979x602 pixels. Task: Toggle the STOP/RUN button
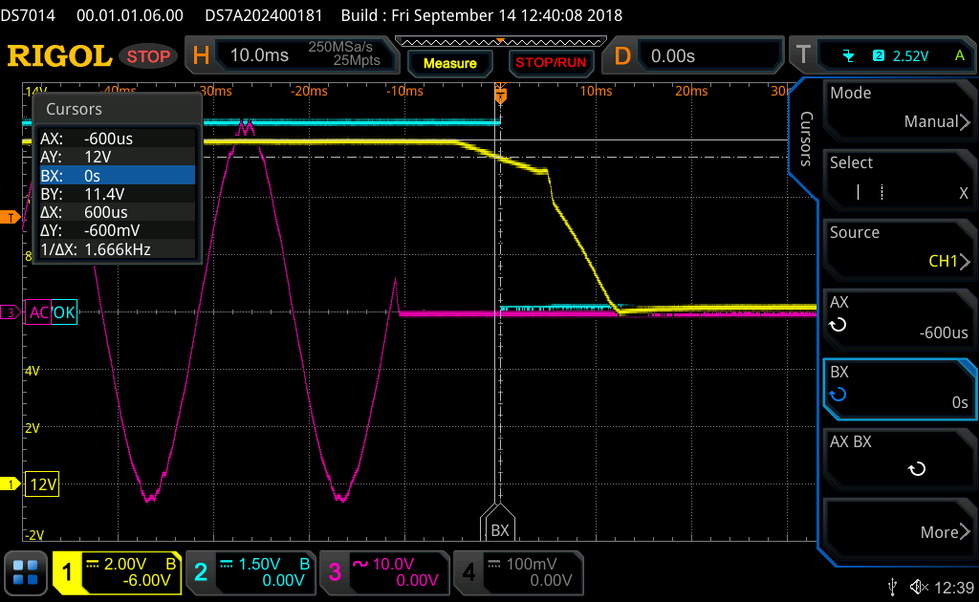tap(550, 62)
